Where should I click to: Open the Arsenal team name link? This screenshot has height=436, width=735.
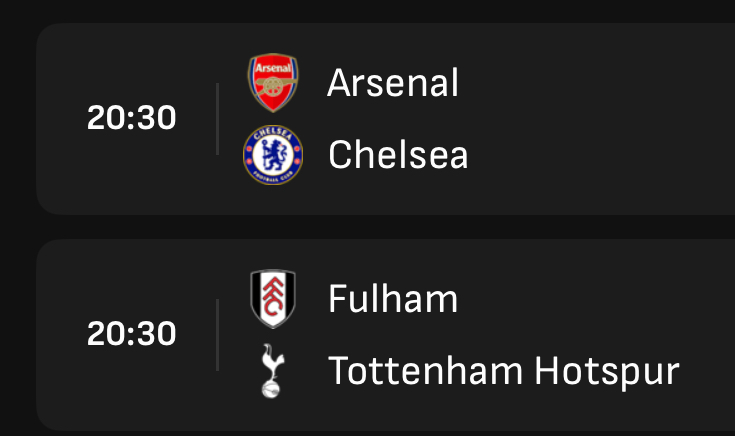click(x=393, y=83)
